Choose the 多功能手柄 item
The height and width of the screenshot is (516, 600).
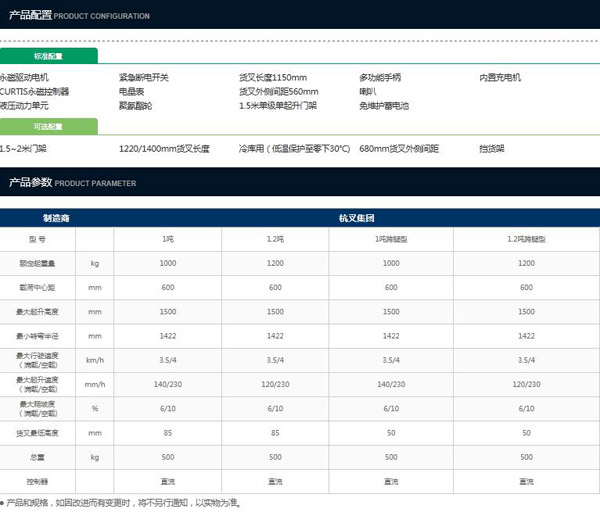pyautogui.click(x=385, y=77)
